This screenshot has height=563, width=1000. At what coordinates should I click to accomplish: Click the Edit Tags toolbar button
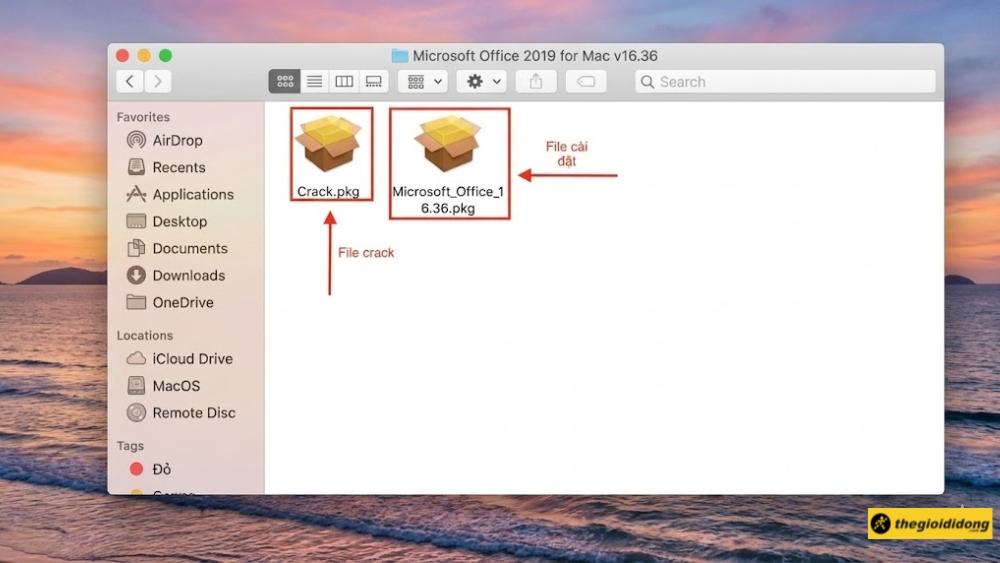click(586, 82)
